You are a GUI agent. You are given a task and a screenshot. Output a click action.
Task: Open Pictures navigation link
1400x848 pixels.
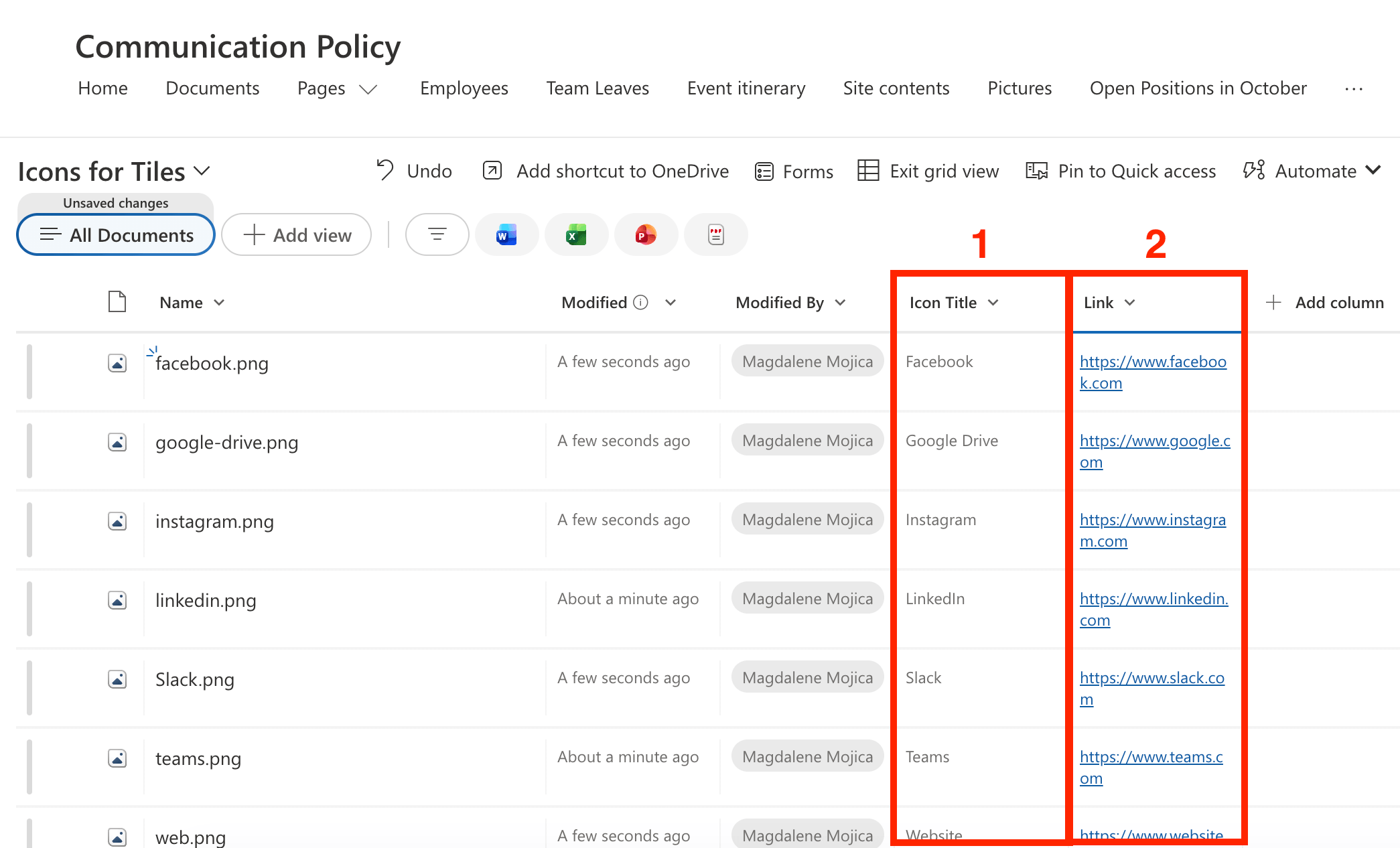[1020, 88]
